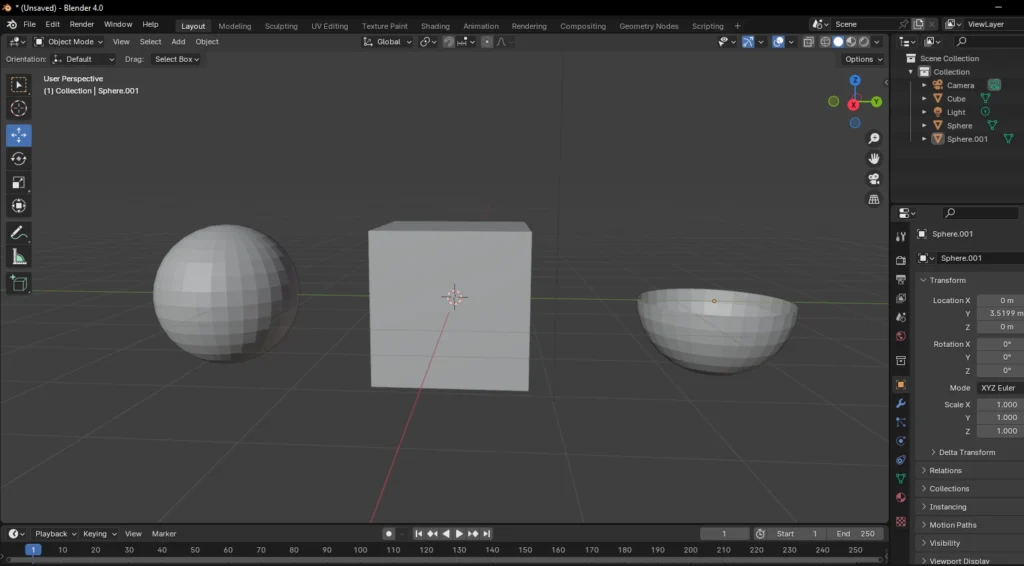Toggle camera view with the camera icon
This screenshot has width=1024, height=566.
point(874,179)
